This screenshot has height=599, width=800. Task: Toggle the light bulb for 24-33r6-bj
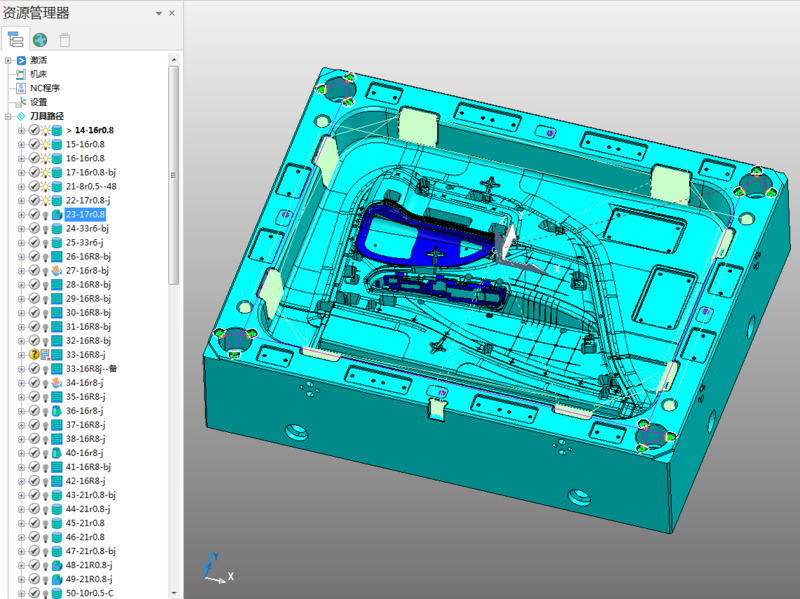click(45, 228)
